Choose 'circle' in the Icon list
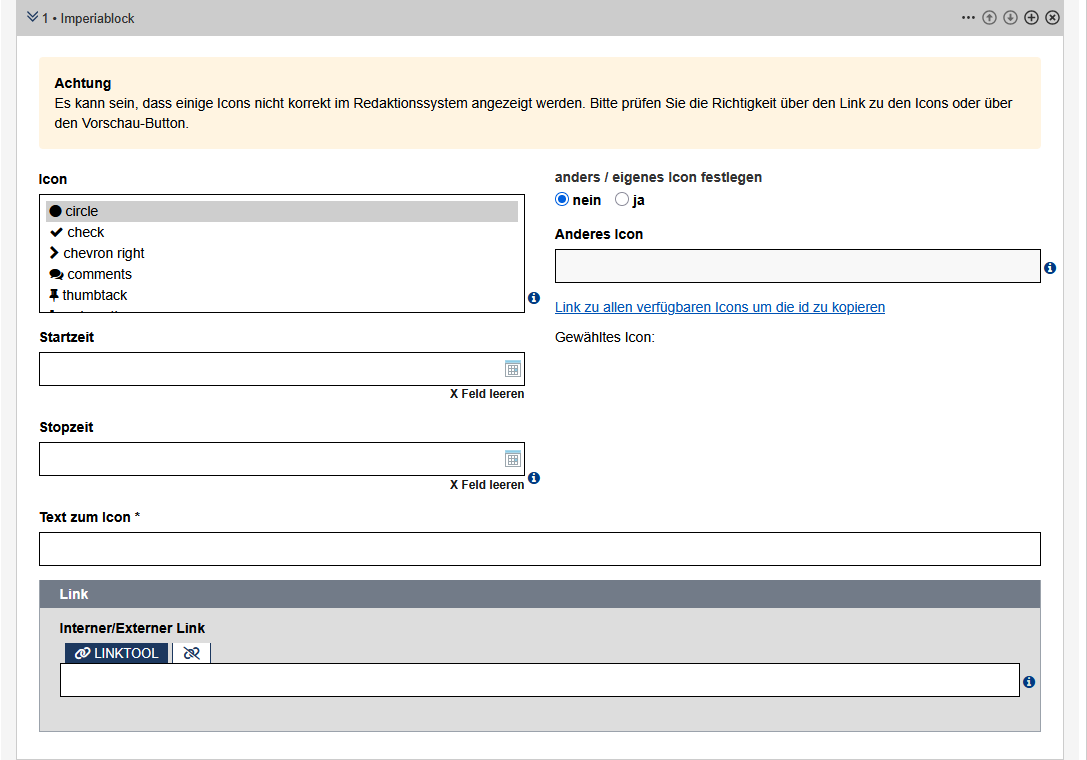This screenshot has width=1087, height=760. pos(82,211)
